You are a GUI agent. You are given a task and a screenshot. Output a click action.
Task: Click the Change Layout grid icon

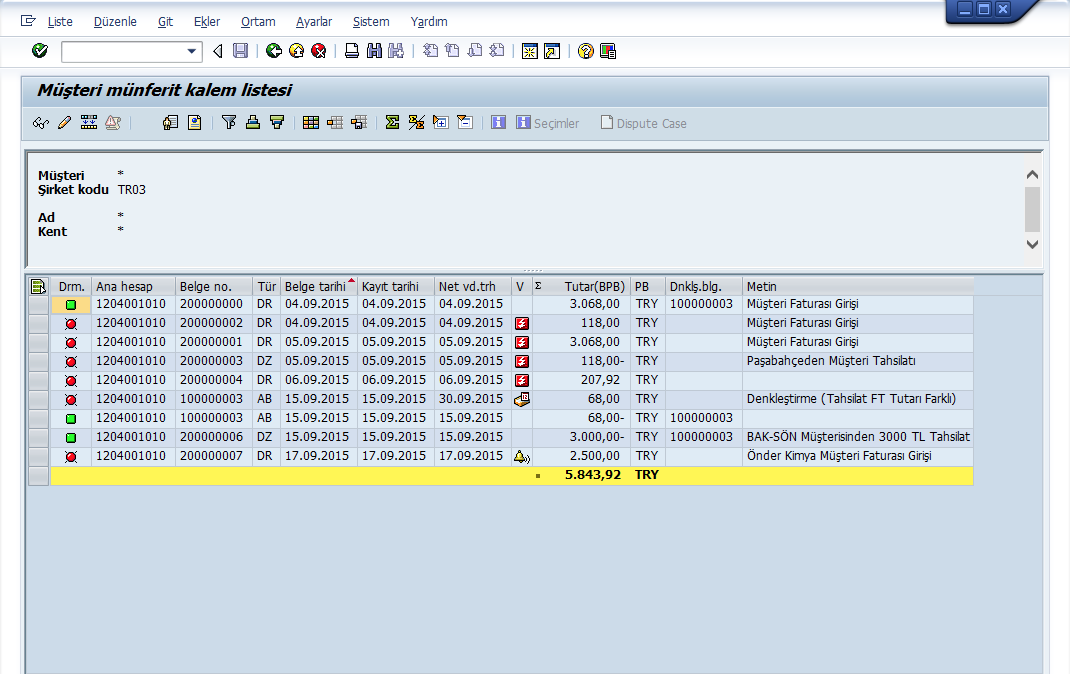click(x=310, y=123)
